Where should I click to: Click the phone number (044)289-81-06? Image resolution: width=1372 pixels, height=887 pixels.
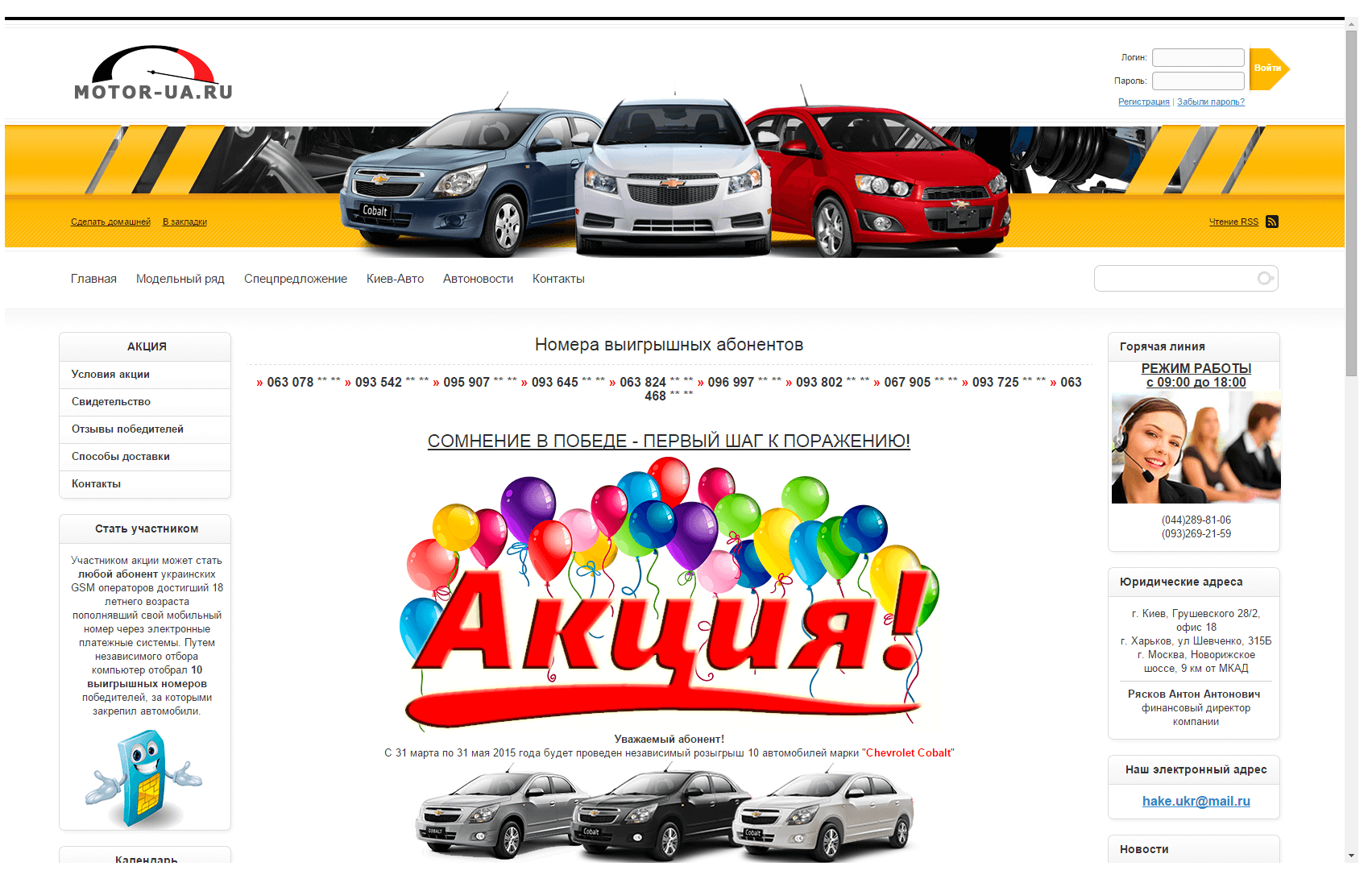tap(1196, 520)
